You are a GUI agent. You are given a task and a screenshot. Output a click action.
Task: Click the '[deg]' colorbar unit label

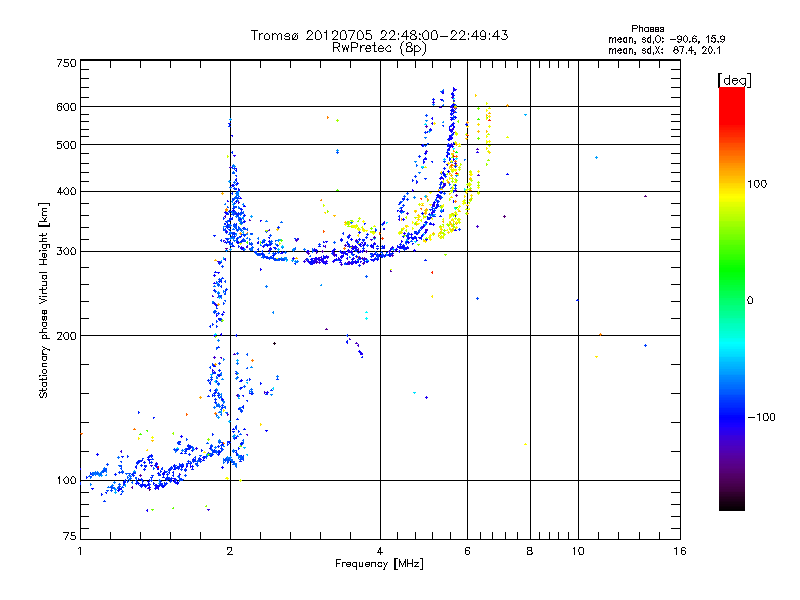(734, 80)
